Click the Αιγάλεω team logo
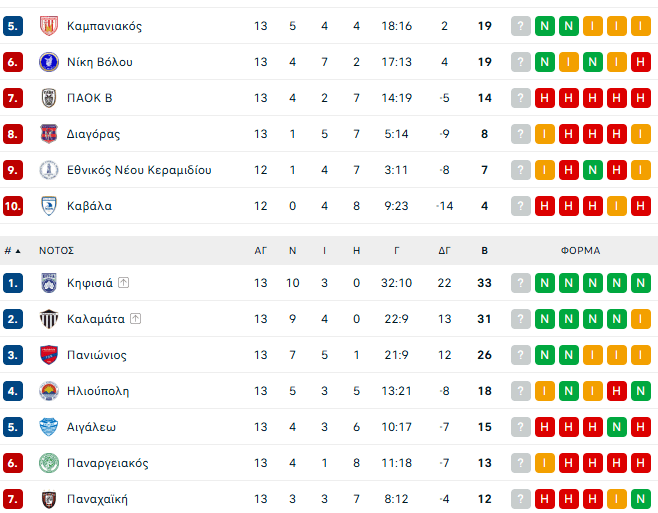658x513 pixels. pyautogui.click(x=48, y=427)
